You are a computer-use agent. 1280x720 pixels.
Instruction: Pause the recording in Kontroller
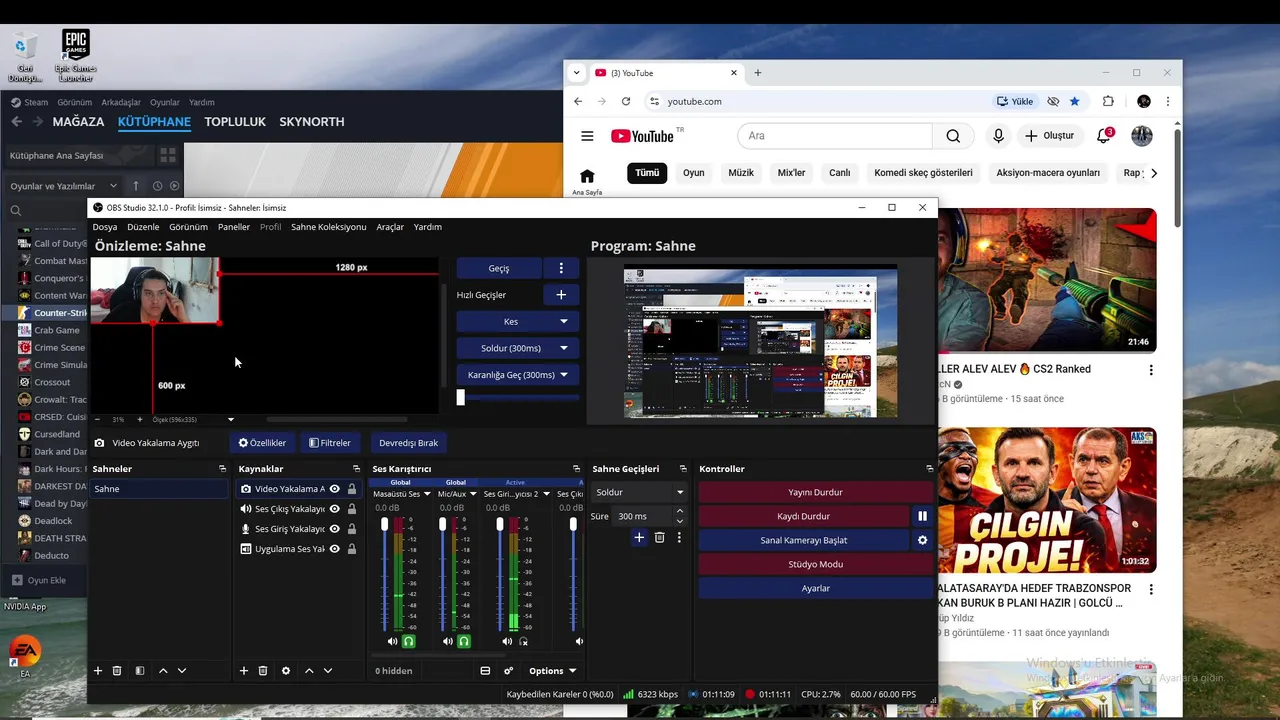tap(922, 516)
